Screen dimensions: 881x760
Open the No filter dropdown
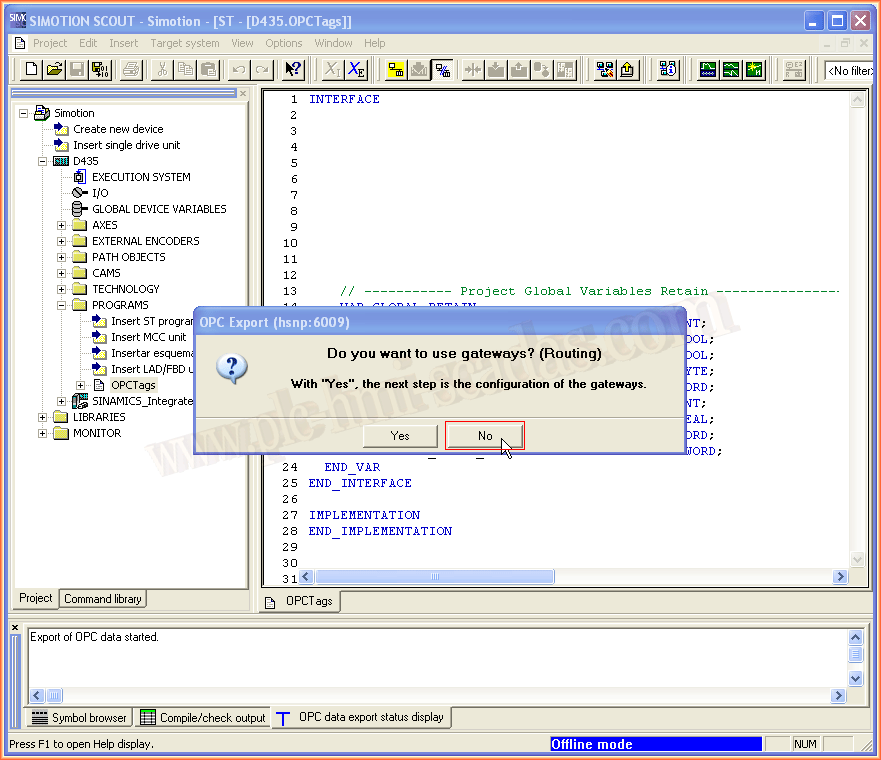849,71
